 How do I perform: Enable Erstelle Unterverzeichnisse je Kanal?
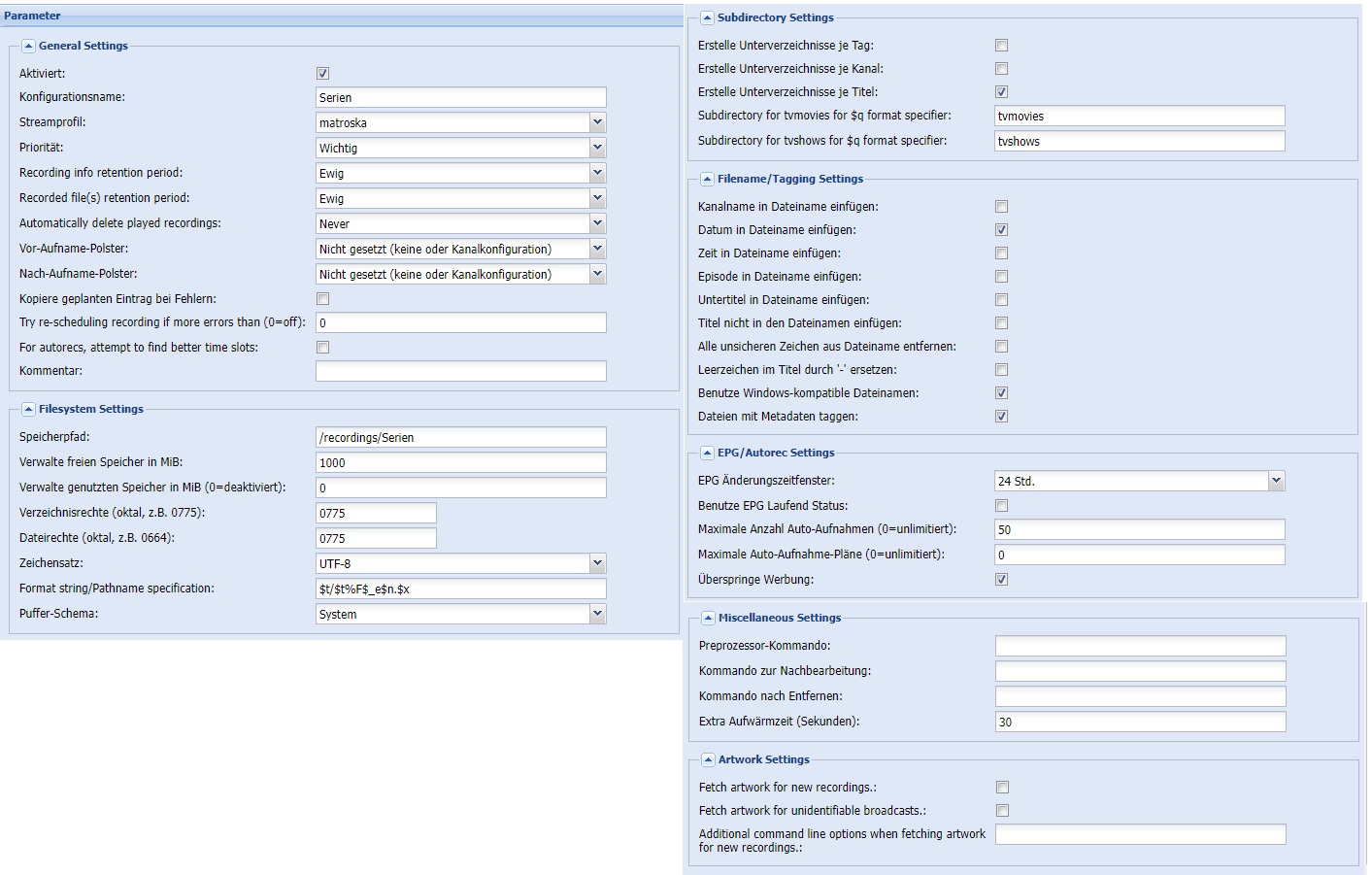1001,68
